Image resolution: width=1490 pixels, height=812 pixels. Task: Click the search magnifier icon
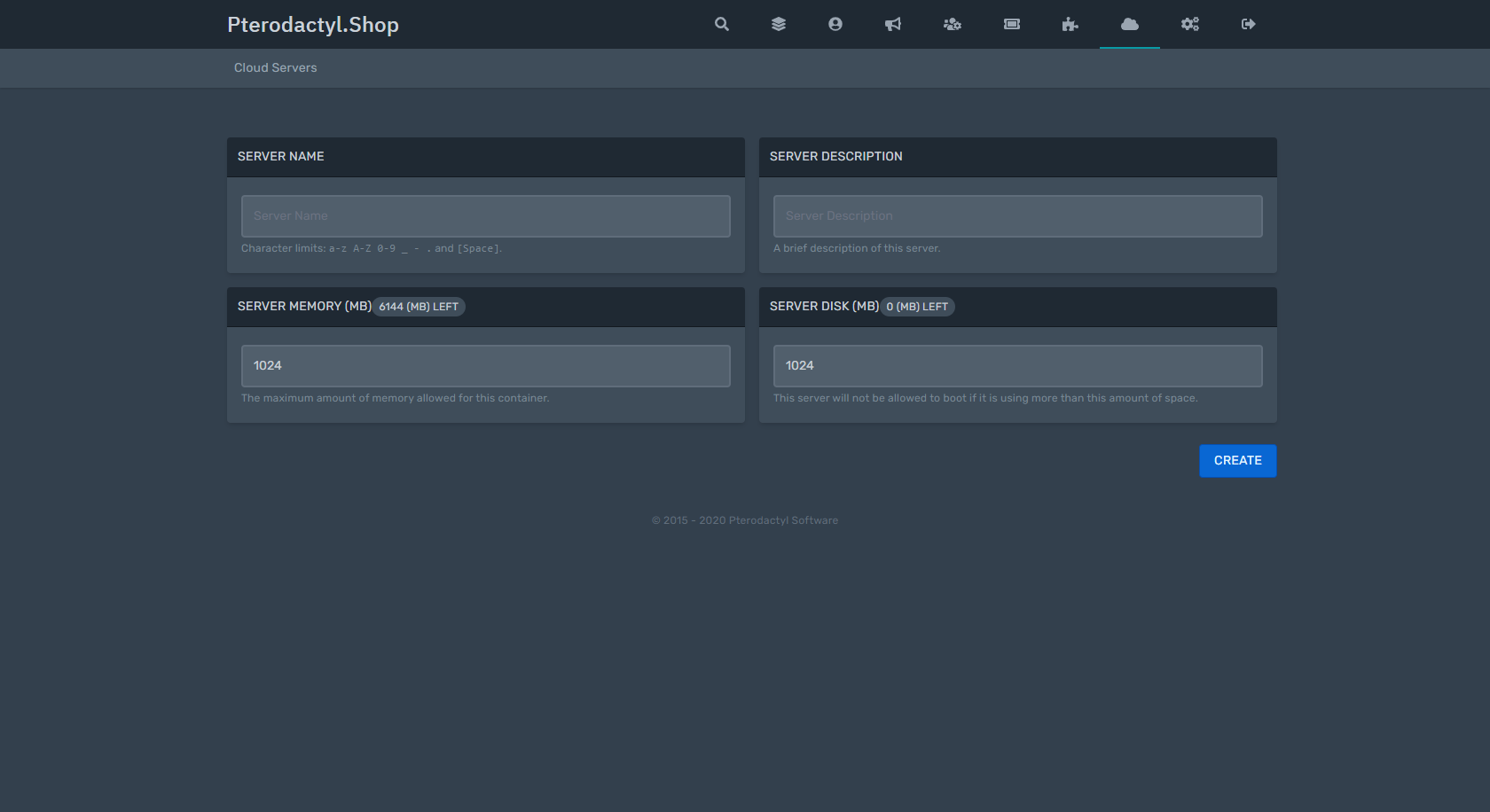tap(722, 24)
